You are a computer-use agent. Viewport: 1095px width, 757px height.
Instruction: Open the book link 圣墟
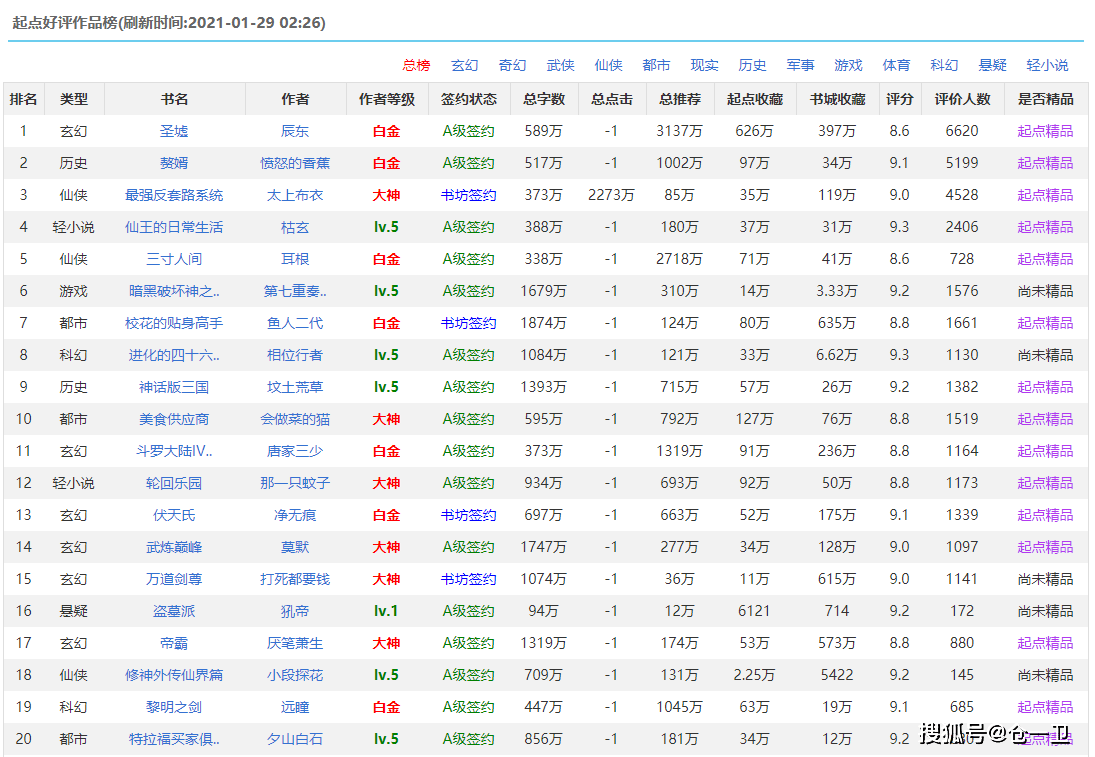click(174, 131)
